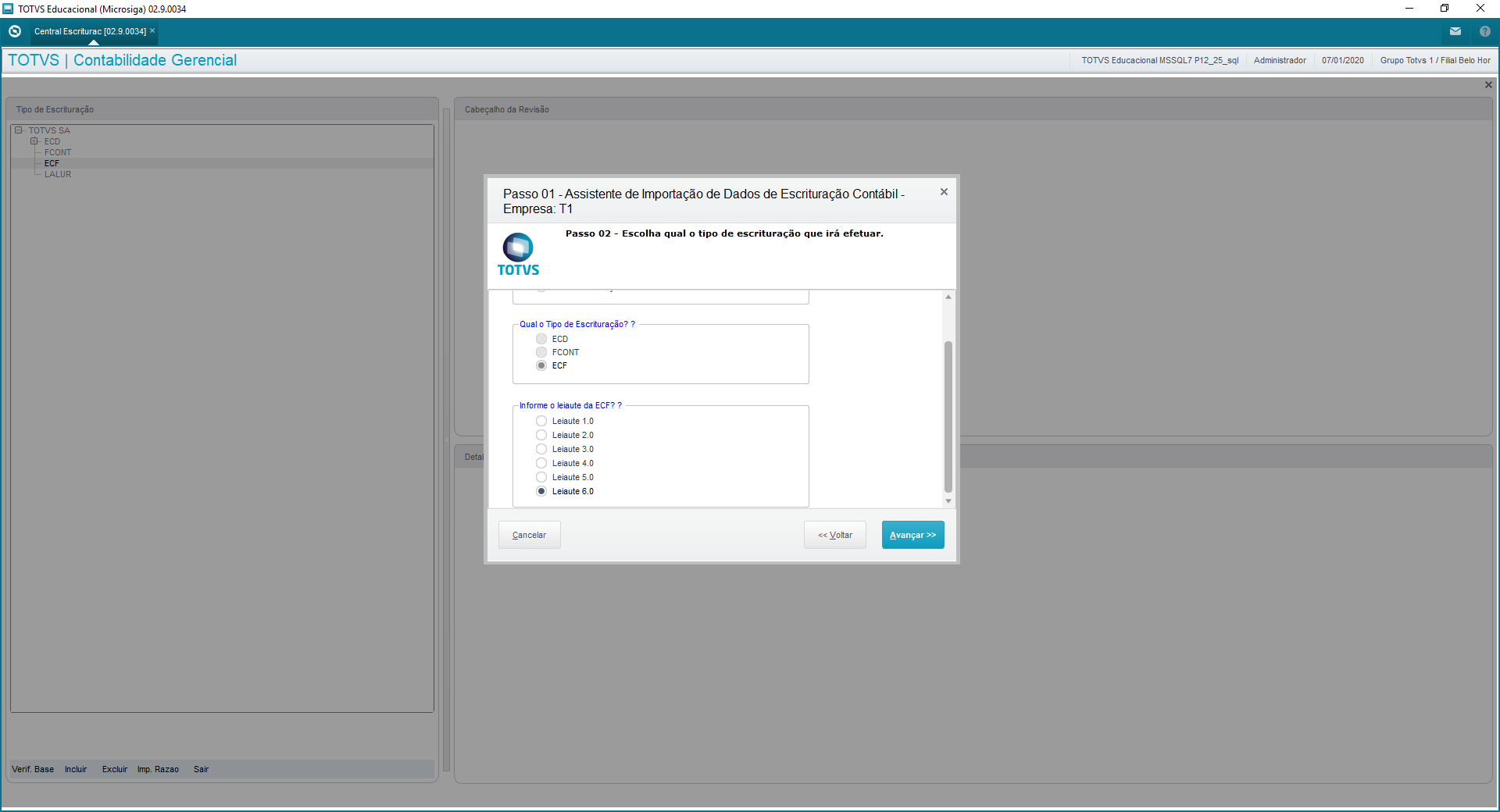The width and height of the screenshot is (1500, 812).
Task: Select LALUR in the escrituração tree
Action: pos(58,174)
